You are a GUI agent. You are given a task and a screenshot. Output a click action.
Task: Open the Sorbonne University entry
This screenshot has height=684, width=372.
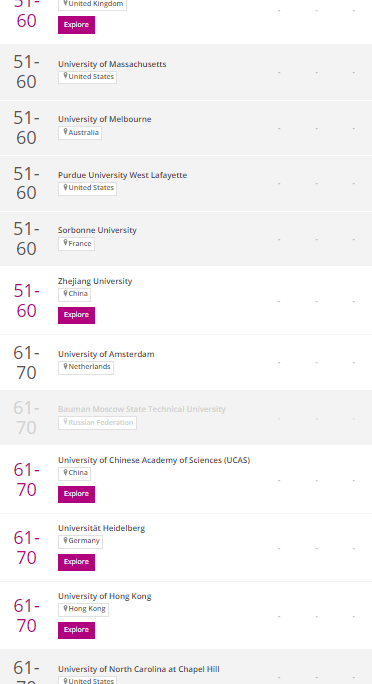click(x=97, y=230)
